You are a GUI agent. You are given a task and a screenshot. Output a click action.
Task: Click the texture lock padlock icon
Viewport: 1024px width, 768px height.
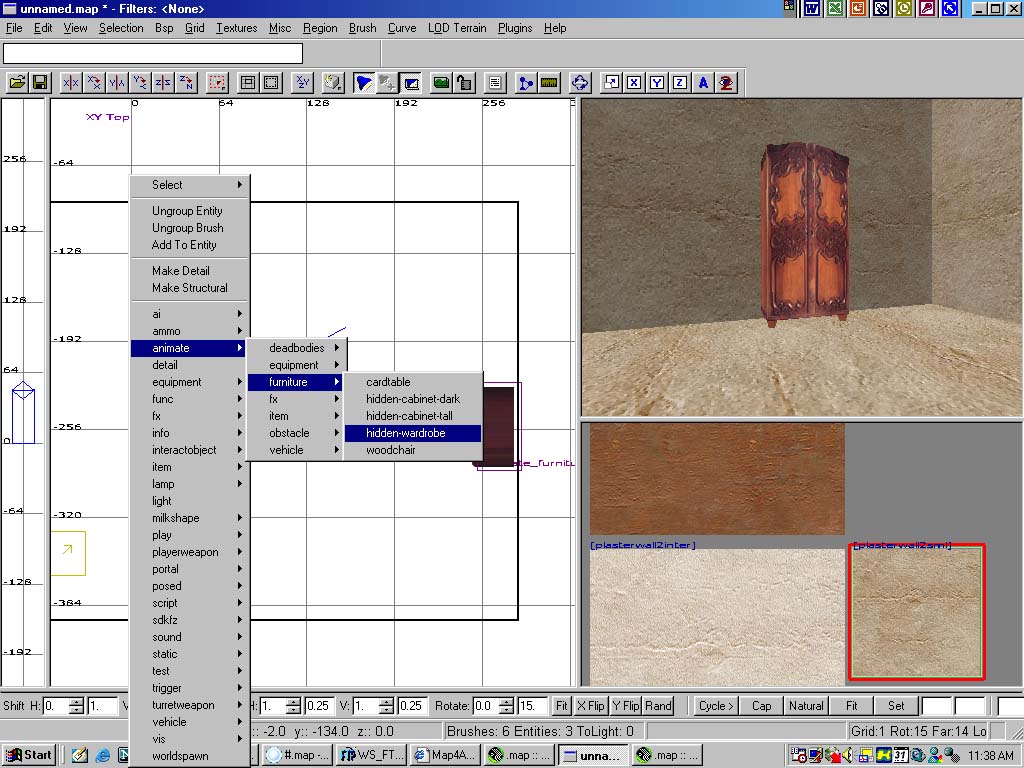click(464, 83)
